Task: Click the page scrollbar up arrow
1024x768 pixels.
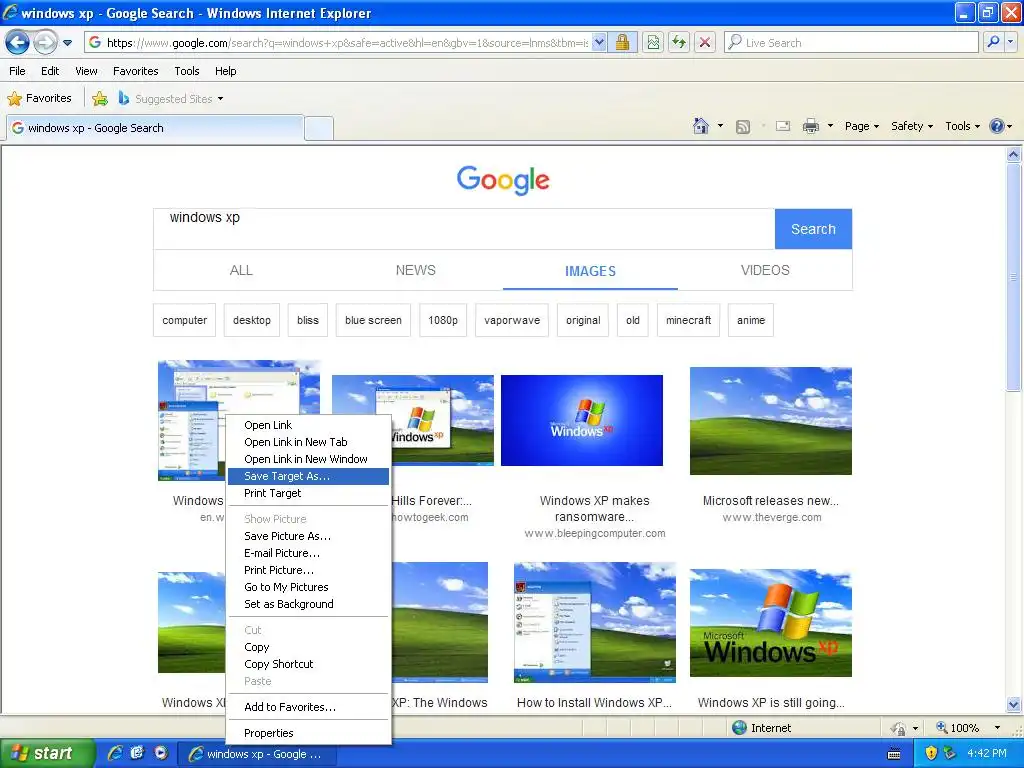Action: [1013, 155]
